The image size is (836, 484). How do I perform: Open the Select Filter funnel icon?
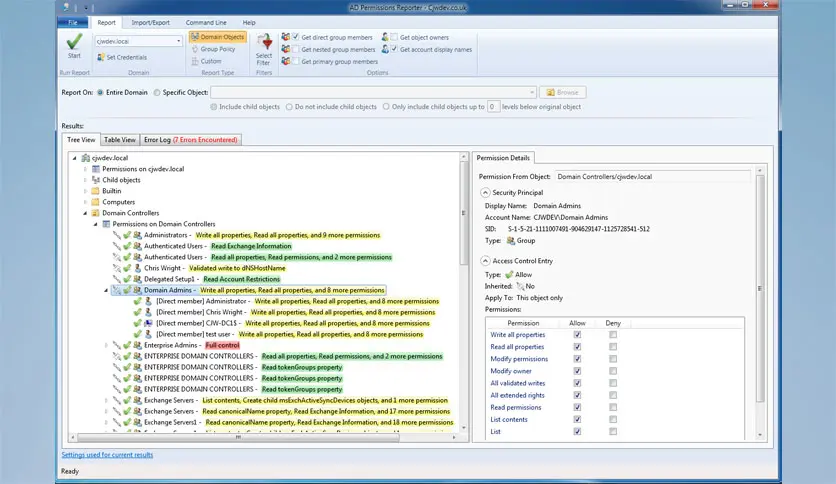(x=264, y=42)
